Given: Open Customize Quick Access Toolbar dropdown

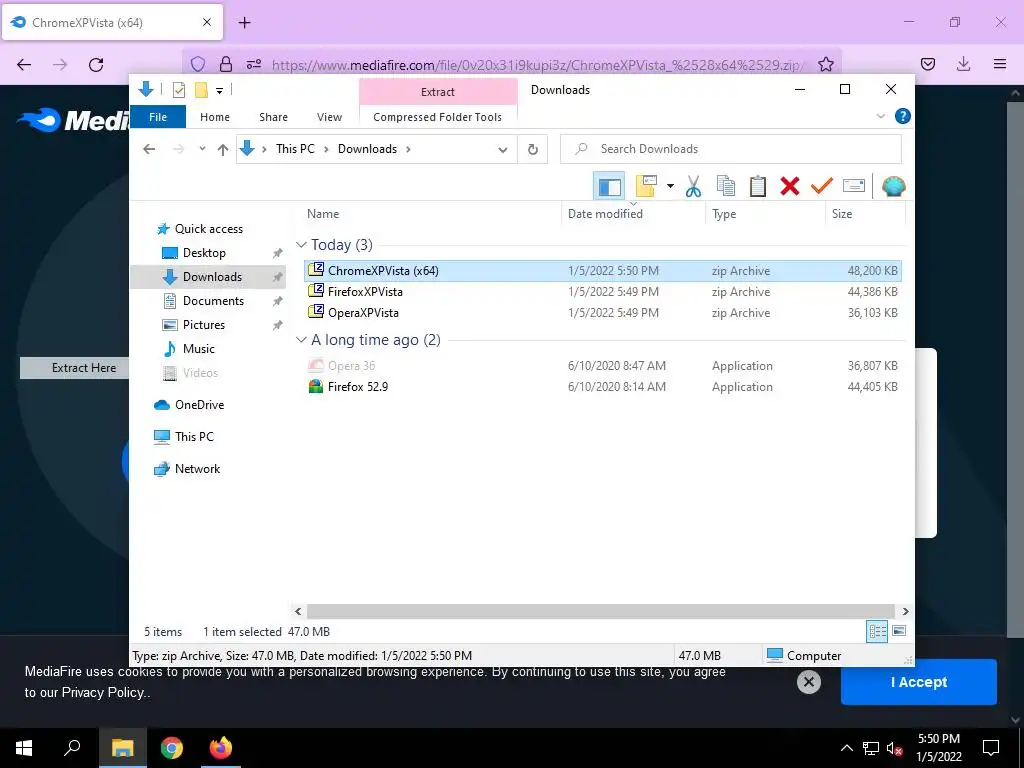Looking at the screenshot, I should 219,91.
